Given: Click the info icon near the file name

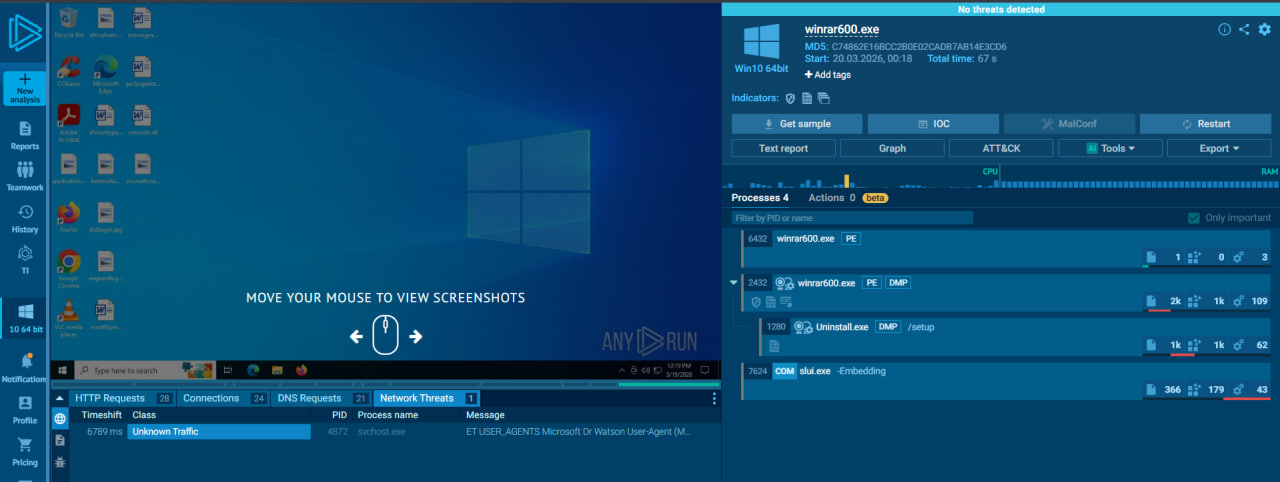Looking at the screenshot, I should coord(1224,30).
